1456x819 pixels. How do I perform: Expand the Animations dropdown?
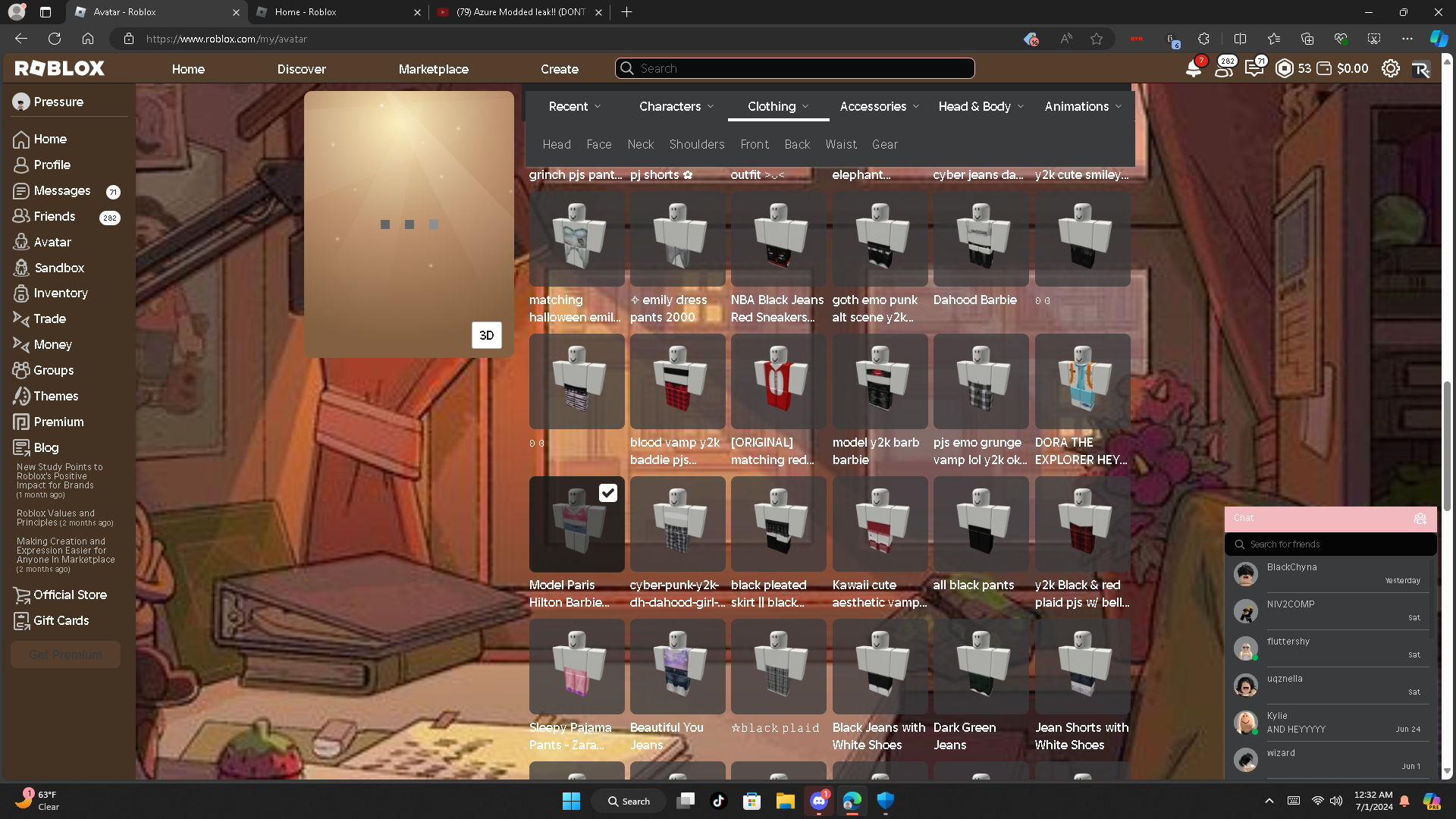pyautogui.click(x=1083, y=106)
